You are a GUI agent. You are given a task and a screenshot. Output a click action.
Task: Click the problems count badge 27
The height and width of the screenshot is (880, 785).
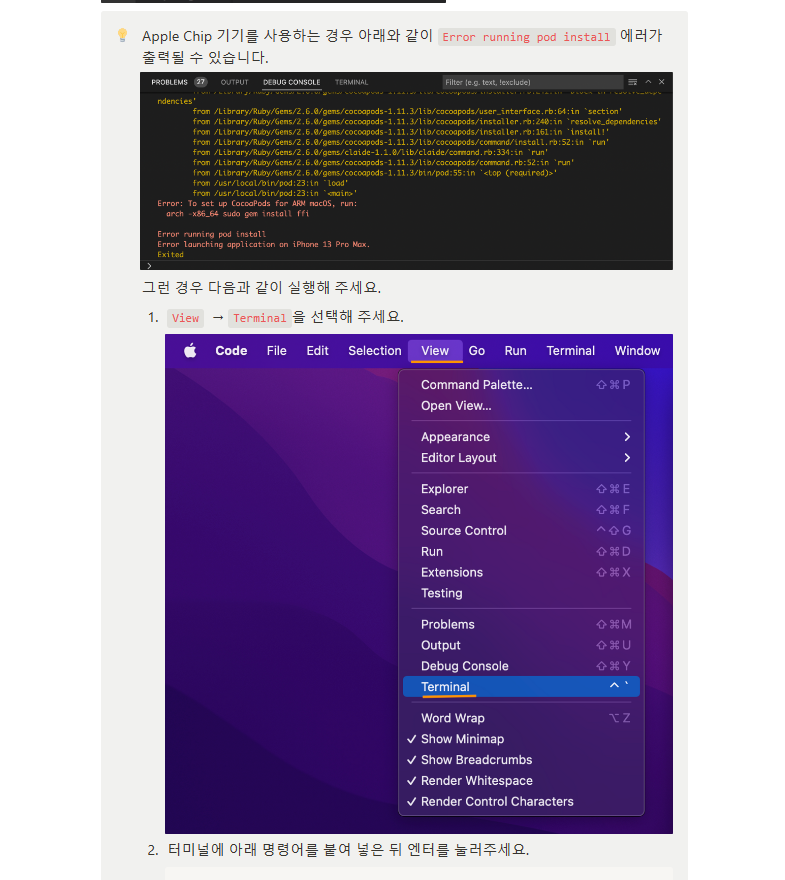(200, 82)
